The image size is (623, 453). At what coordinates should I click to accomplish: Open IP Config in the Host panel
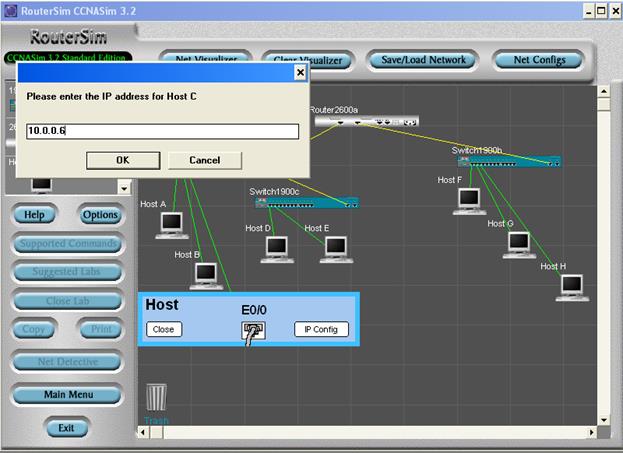pyautogui.click(x=321, y=329)
